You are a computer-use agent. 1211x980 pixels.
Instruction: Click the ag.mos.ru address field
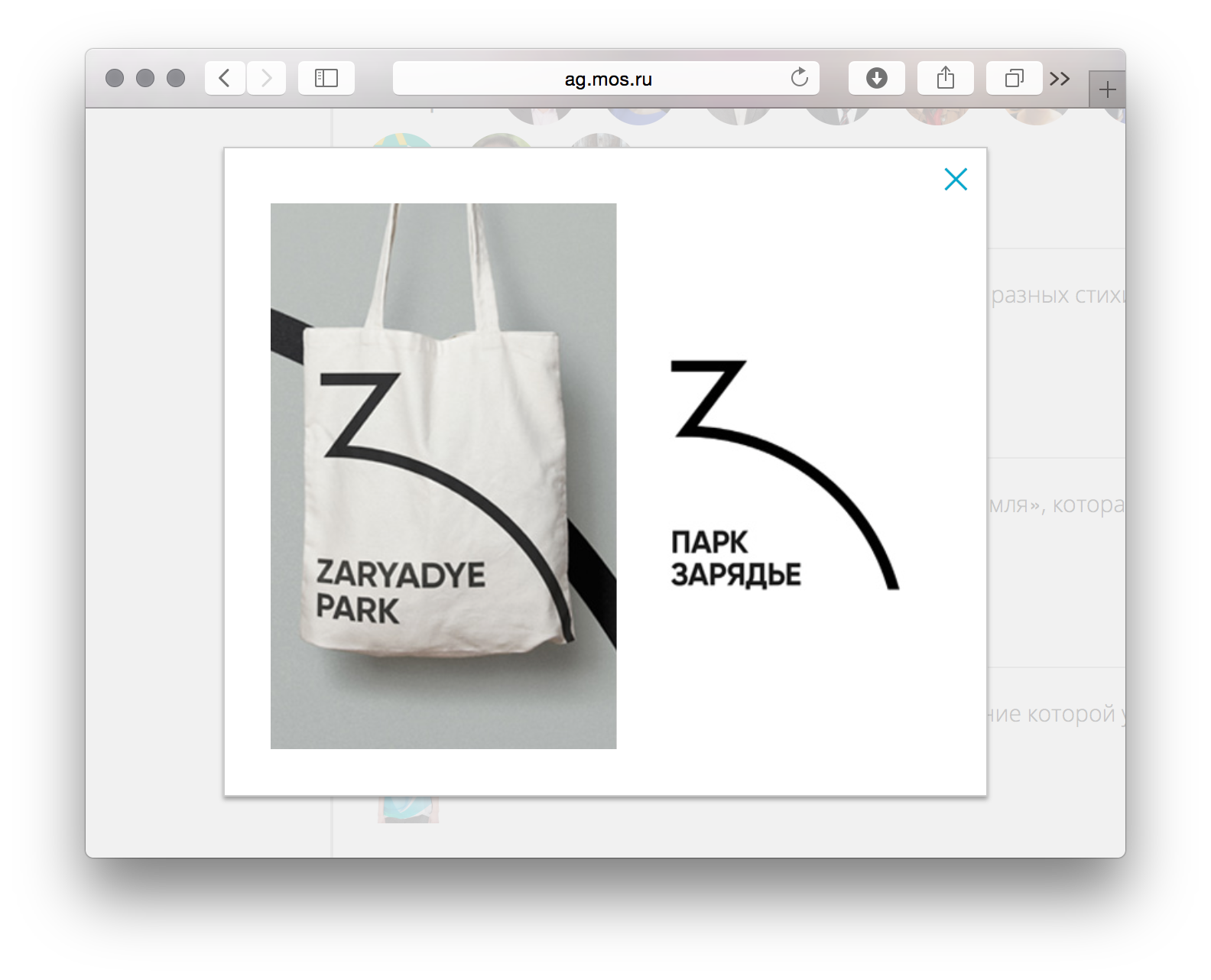click(x=596, y=78)
